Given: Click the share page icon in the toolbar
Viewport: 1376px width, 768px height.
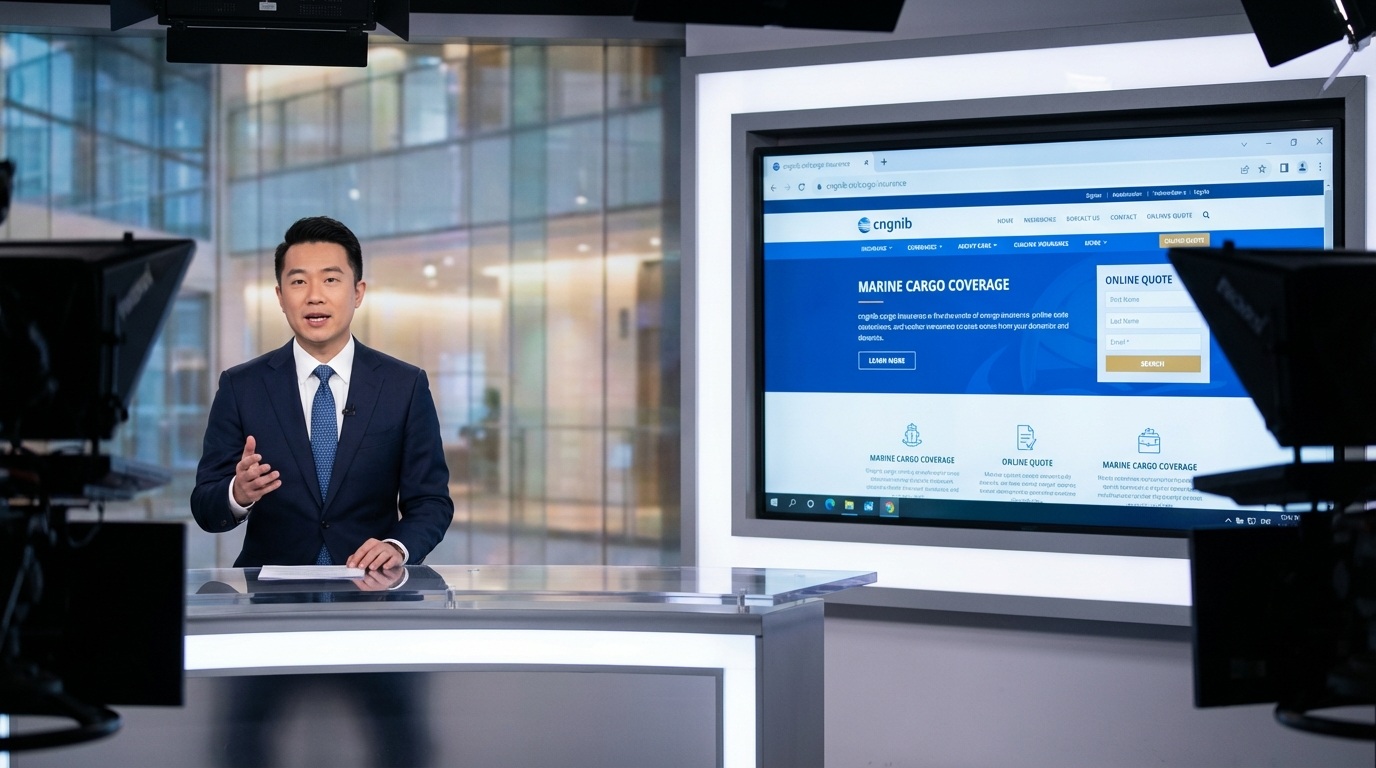Looking at the screenshot, I should pos(1245,170).
